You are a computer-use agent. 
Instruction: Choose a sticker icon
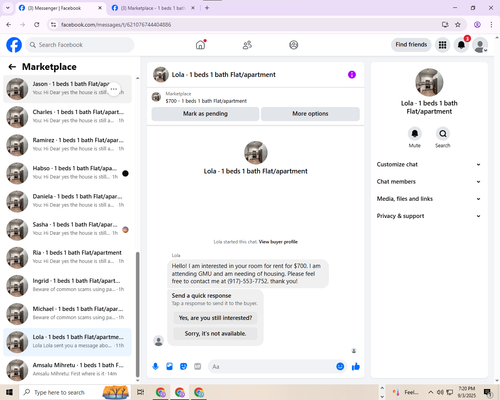(183, 367)
